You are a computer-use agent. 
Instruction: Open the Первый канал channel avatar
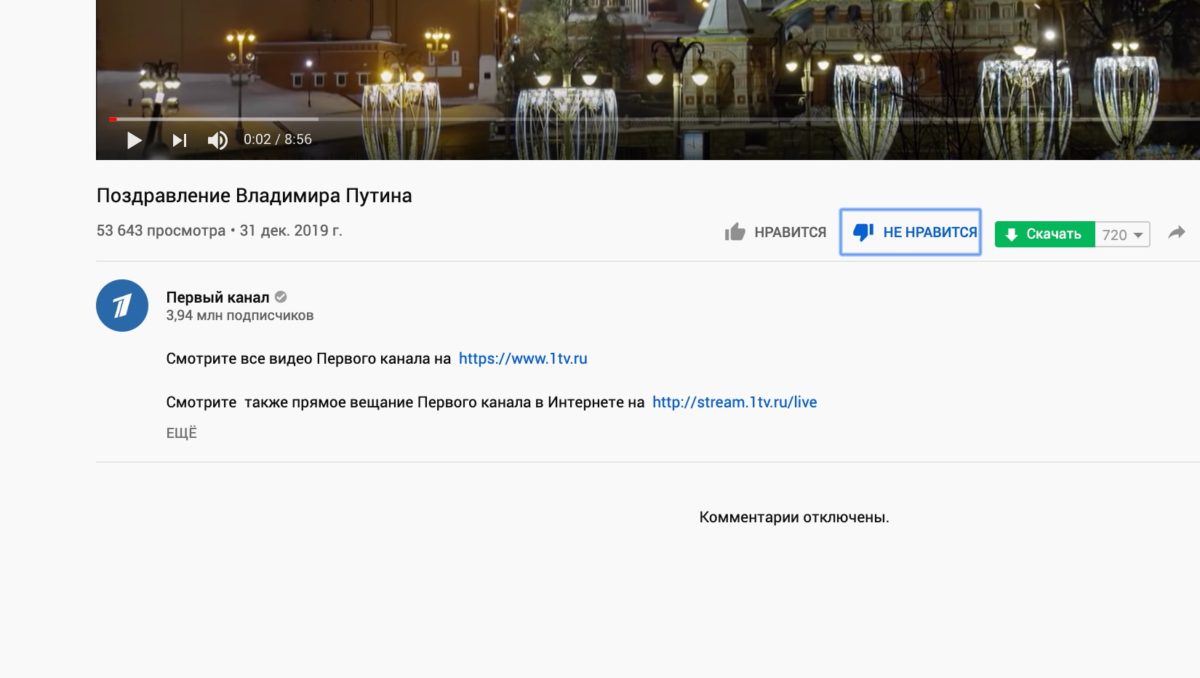122,305
